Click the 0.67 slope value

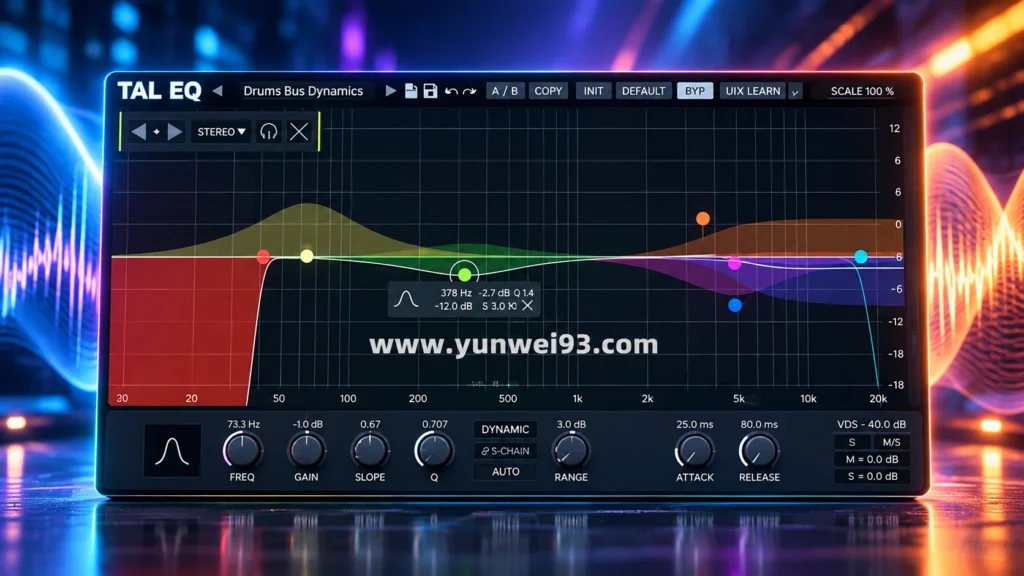tap(370, 424)
